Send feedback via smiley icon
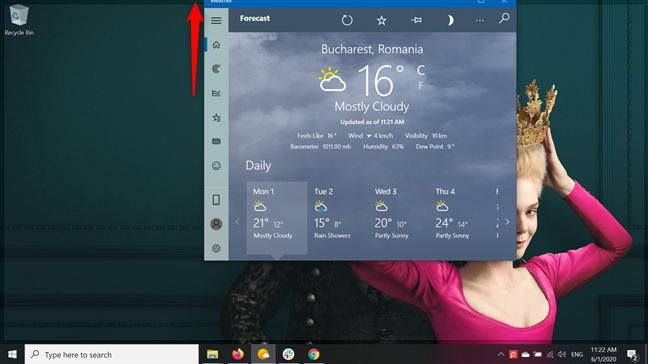Viewport: 648px width, 364px height. [x=216, y=166]
